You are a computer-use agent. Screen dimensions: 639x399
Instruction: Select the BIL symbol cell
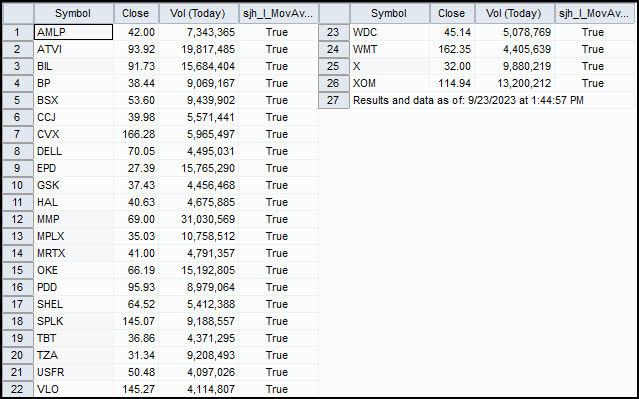[73, 66]
